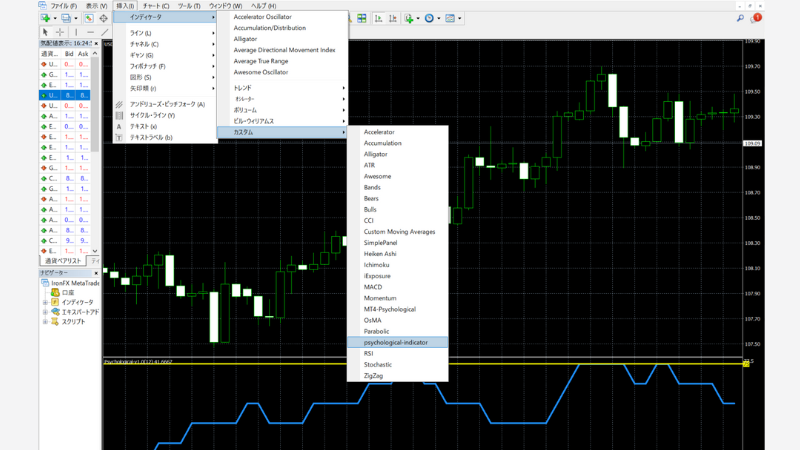
Task: Open the チャネル (C) submenu
Action: pyautogui.click(x=165, y=44)
